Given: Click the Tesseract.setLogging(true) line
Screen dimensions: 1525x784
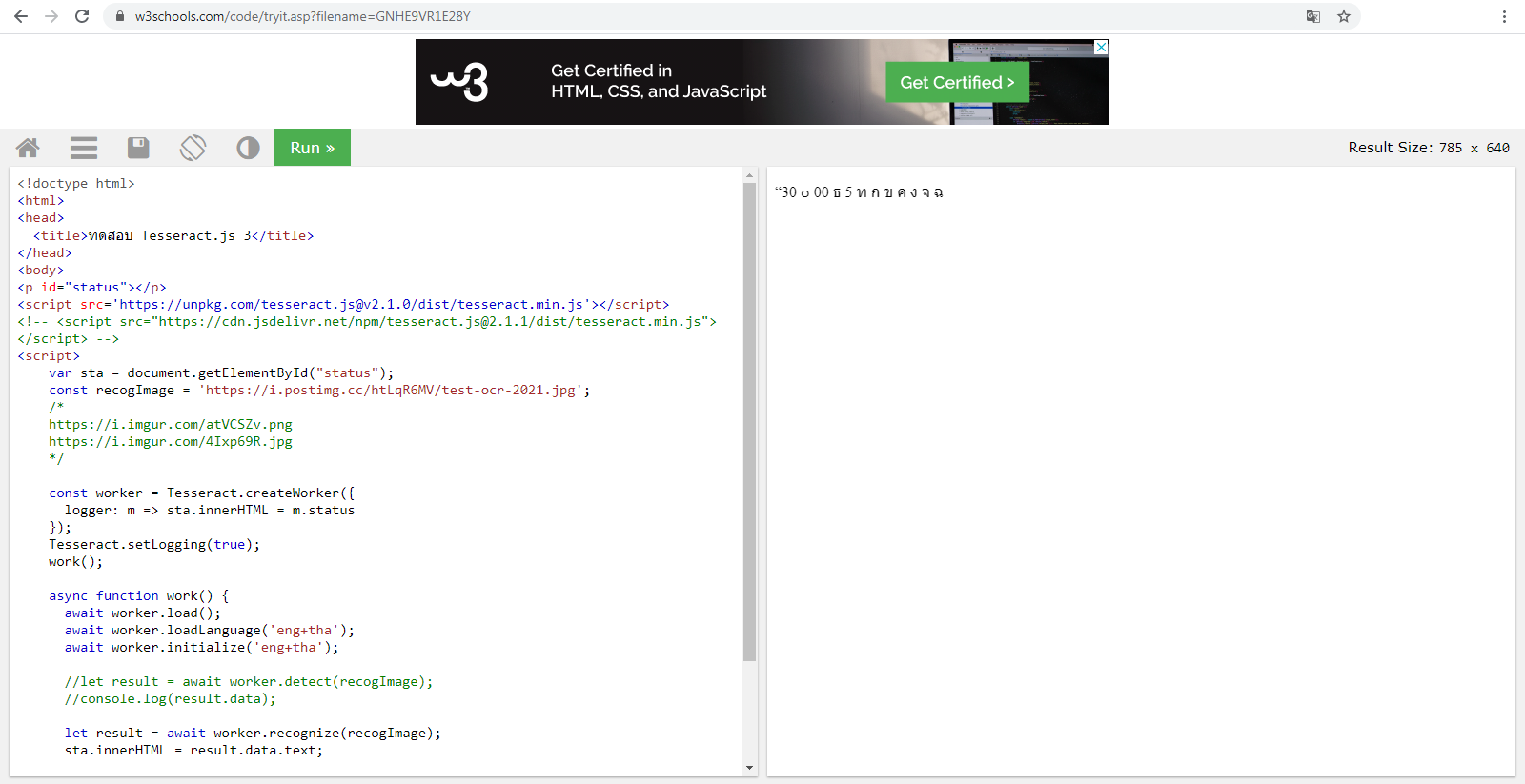Looking at the screenshot, I should tap(154, 544).
